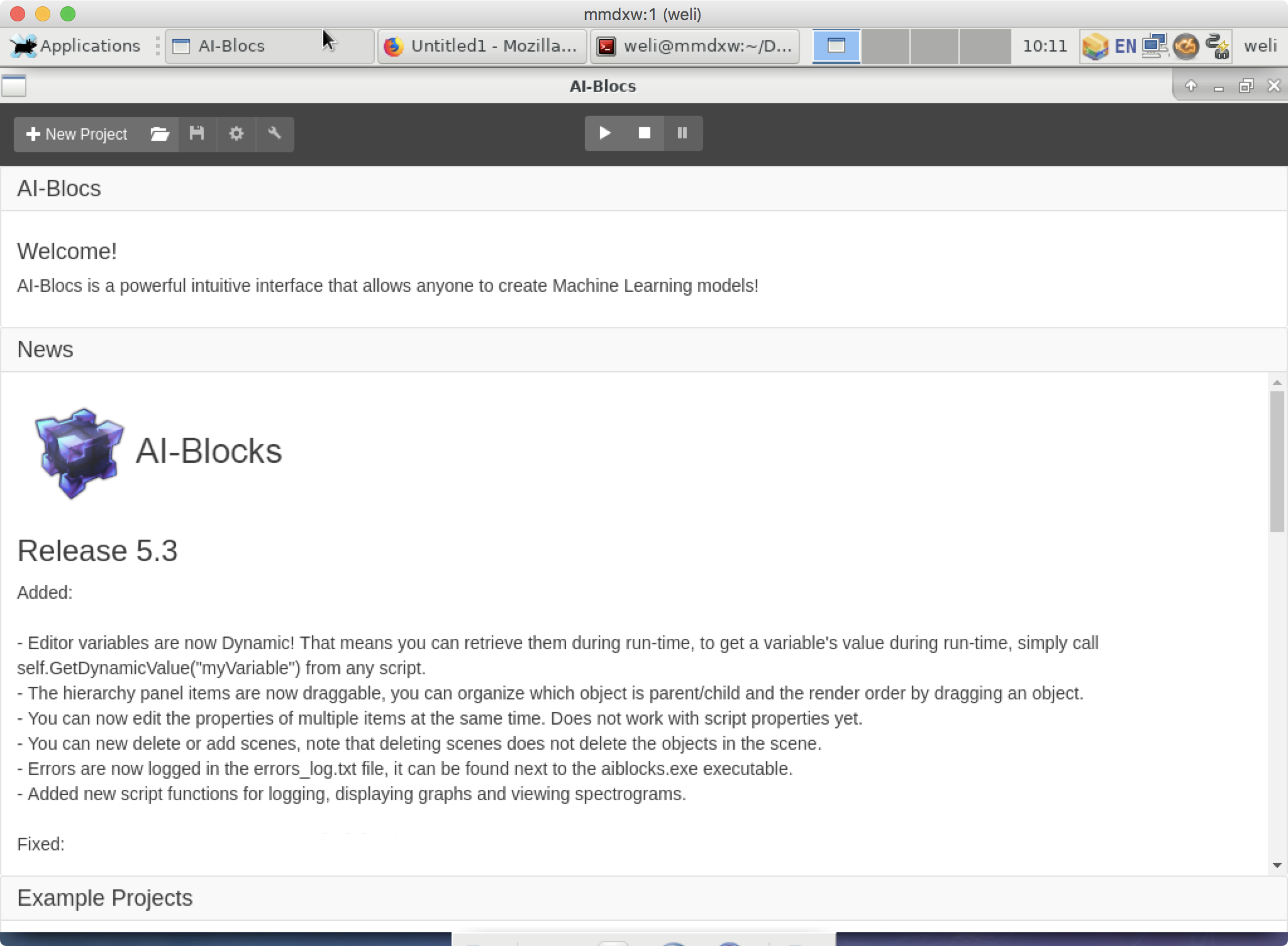The height and width of the screenshot is (946, 1288).
Task: Click the network computers tray icon
Action: [x=1155, y=46]
